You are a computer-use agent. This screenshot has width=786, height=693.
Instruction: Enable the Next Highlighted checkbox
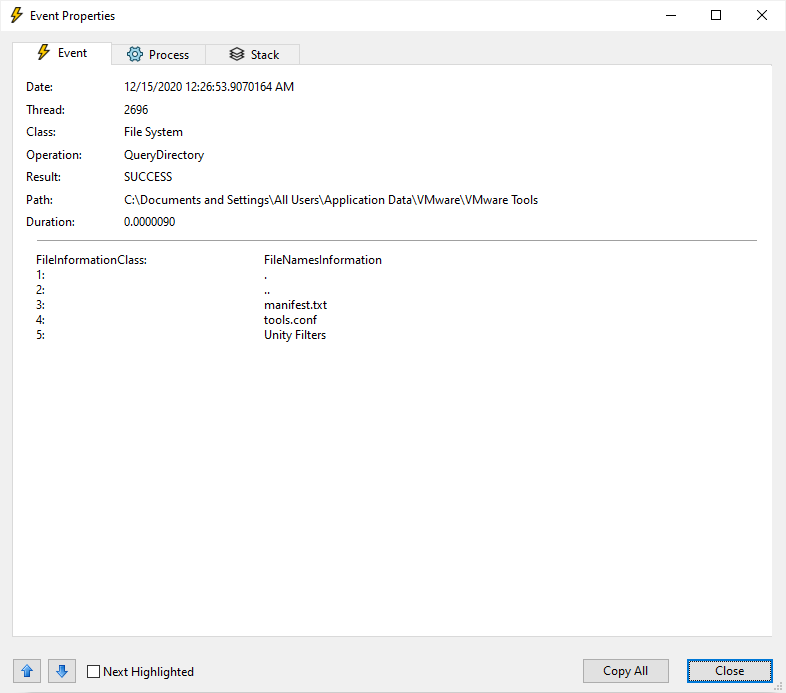[x=94, y=672]
